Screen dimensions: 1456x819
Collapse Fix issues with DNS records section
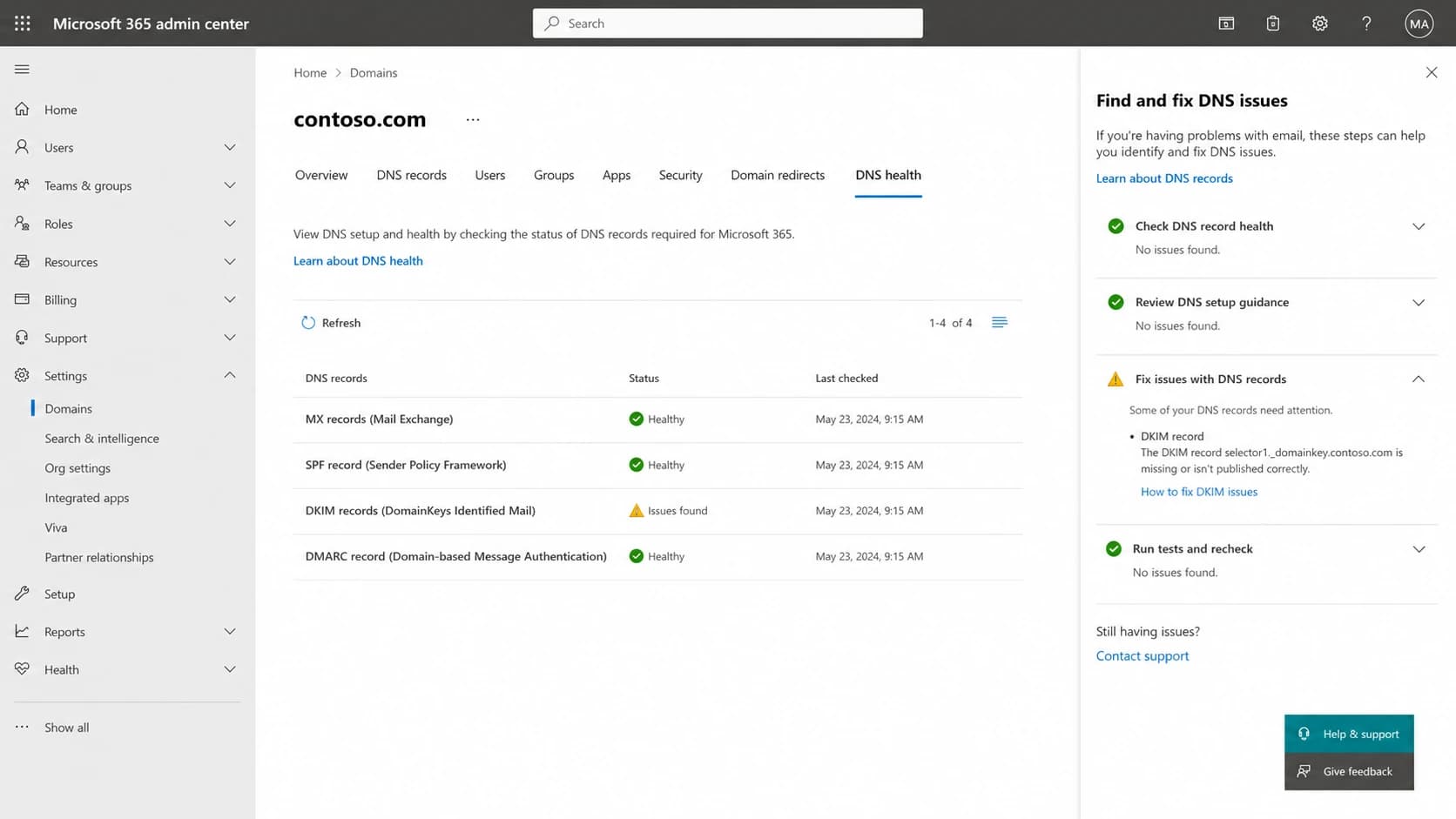coord(1419,379)
